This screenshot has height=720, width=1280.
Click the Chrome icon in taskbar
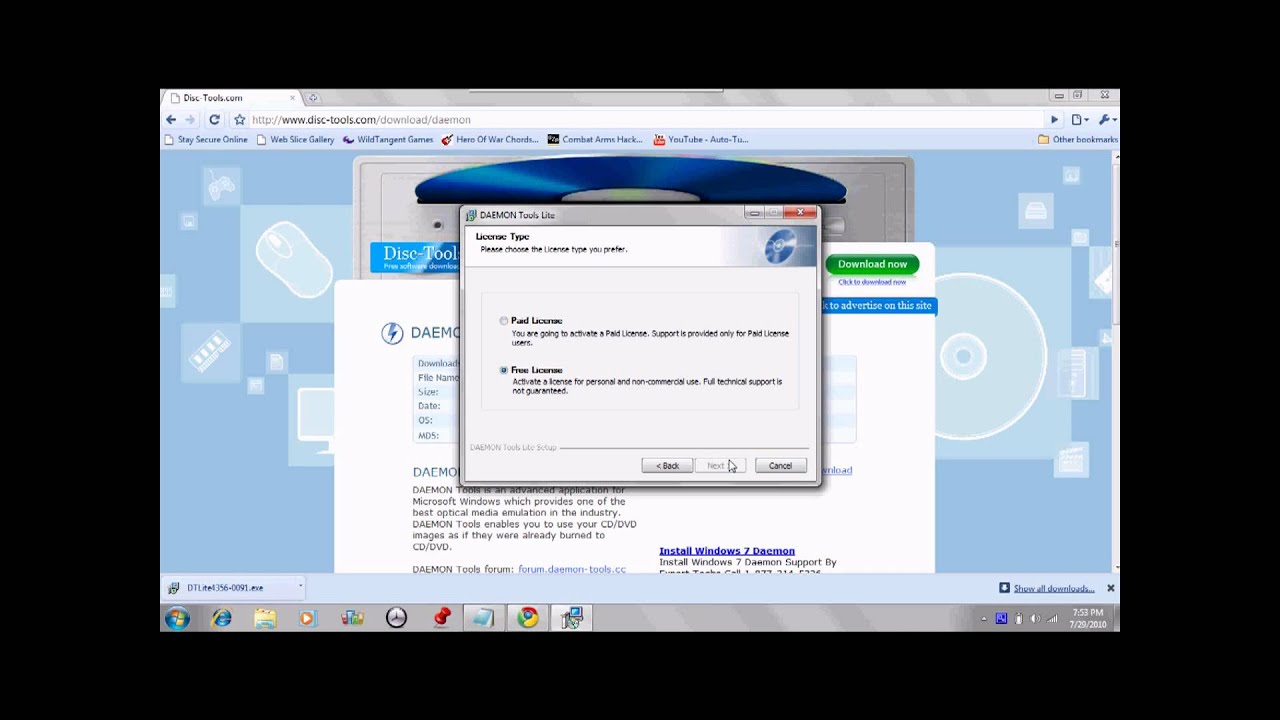click(528, 619)
